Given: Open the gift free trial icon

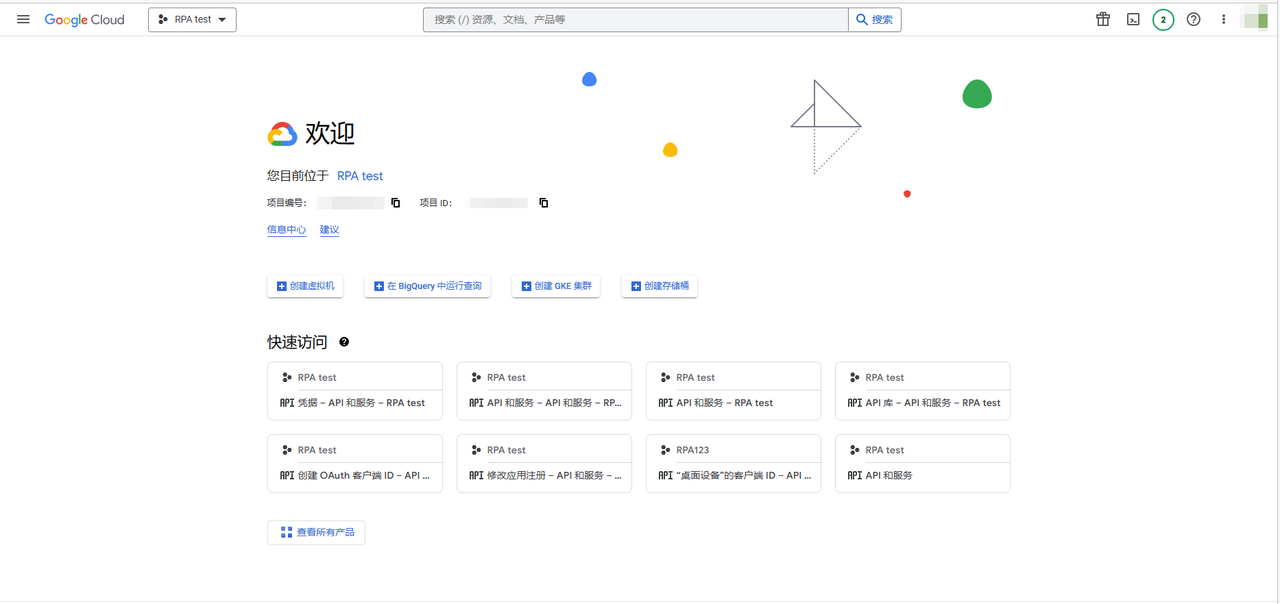Looking at the screenshot, I should click(x=1103, y=19).
